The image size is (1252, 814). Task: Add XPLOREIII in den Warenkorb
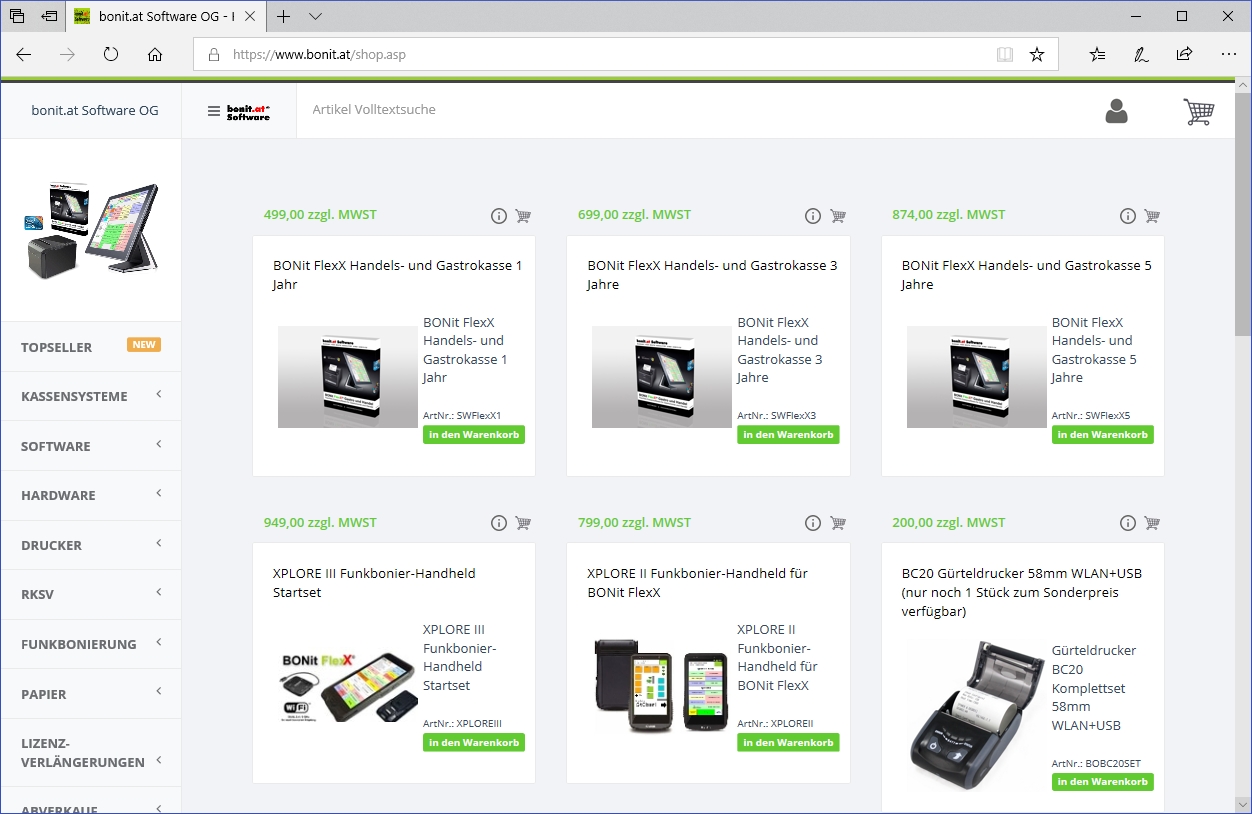pos(474,743)
